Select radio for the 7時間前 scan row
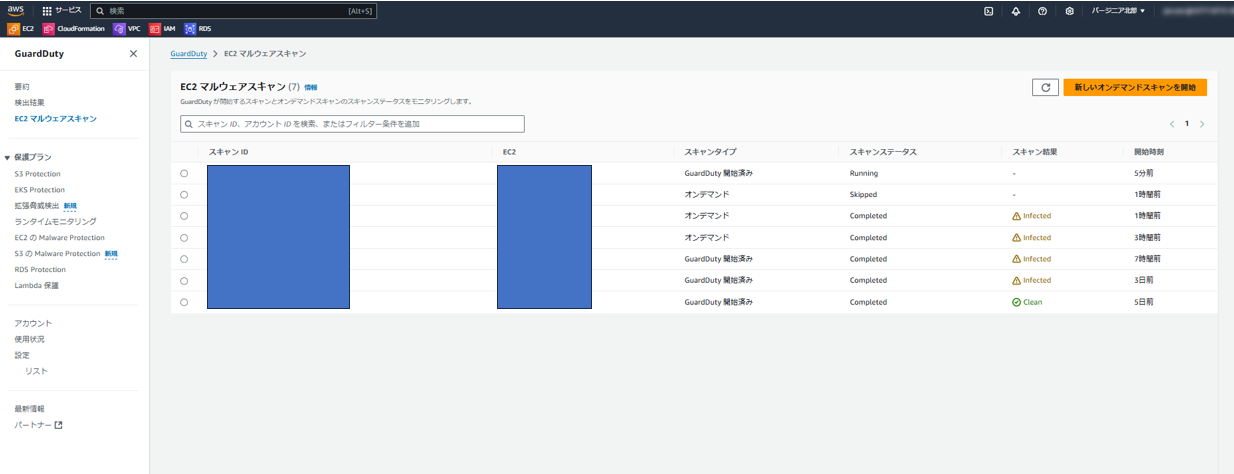1234x474 pixels. coord(184,259)
